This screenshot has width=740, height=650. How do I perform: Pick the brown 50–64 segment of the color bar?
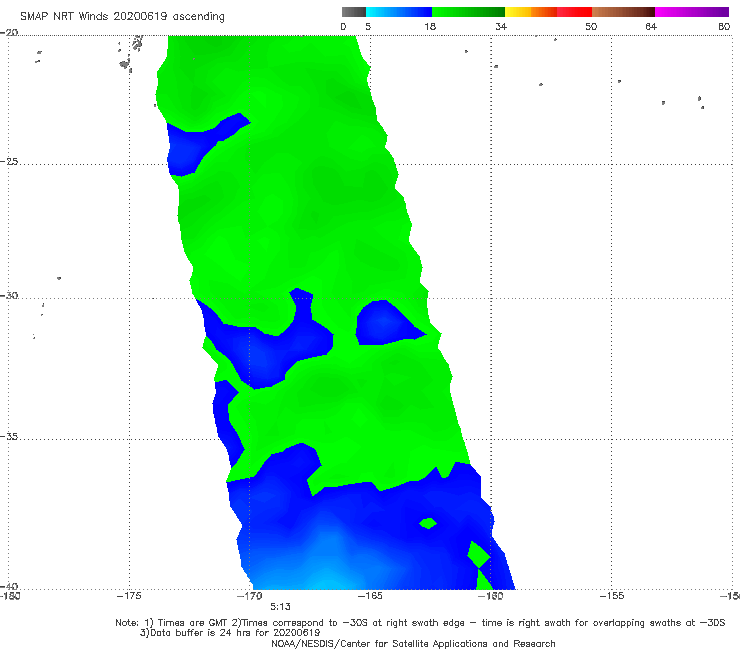[623, 12]
